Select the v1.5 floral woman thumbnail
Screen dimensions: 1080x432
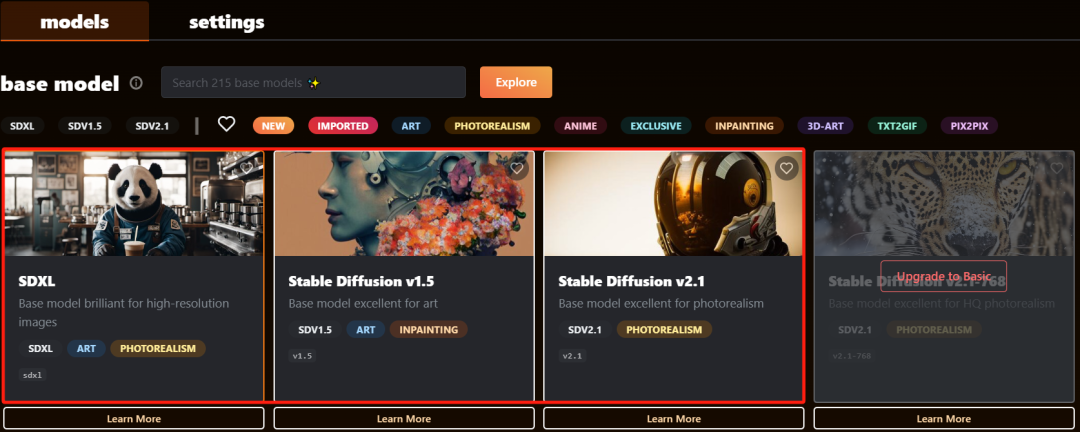pyautogui.click(x=404, y=203)
